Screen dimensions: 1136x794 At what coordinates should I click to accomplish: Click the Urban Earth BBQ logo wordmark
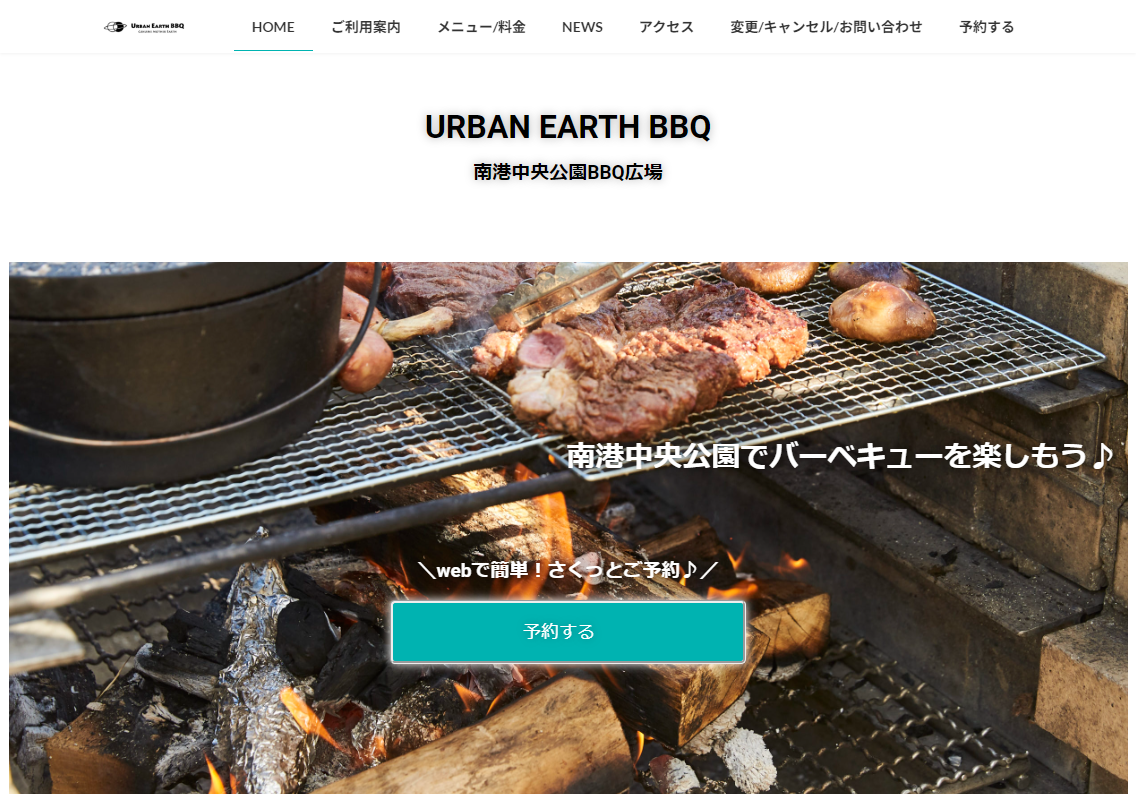(157, 28)
